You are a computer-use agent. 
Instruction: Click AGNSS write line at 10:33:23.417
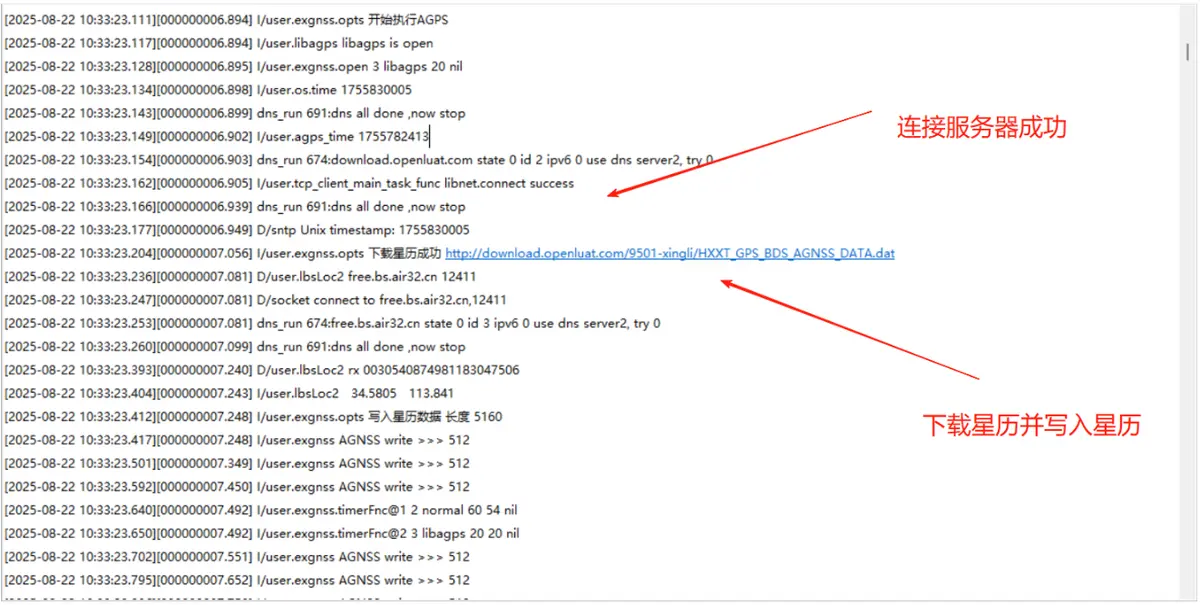pos(237,440)
